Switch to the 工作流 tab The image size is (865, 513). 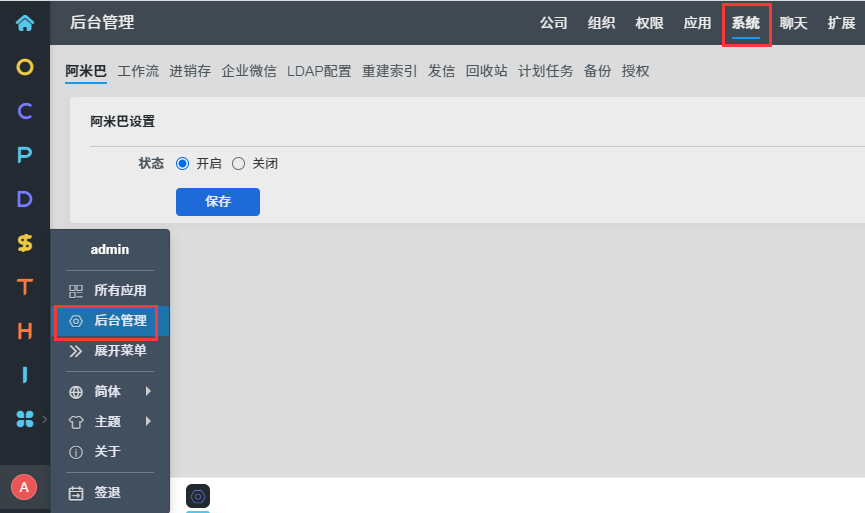click(x=138, y=71)
